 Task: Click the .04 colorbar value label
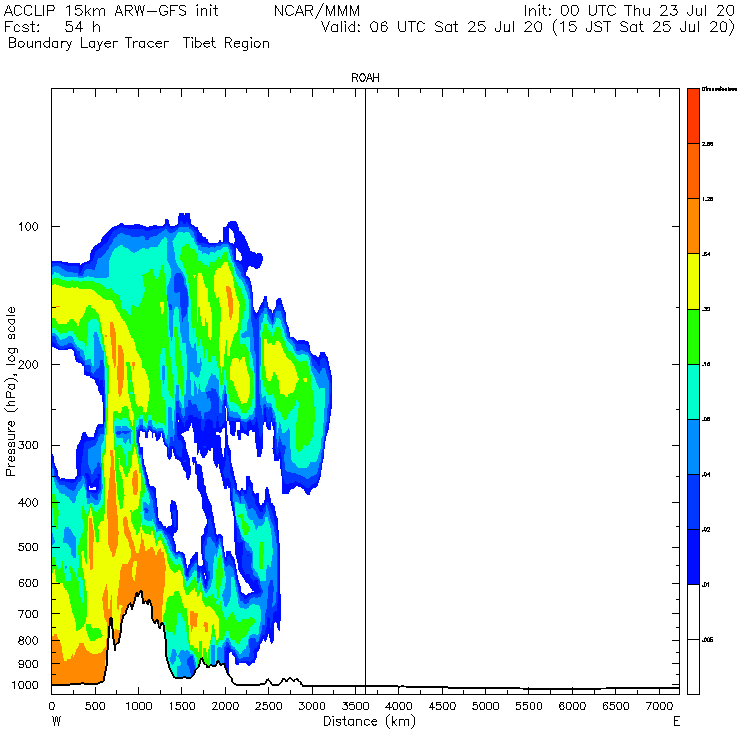706,475
